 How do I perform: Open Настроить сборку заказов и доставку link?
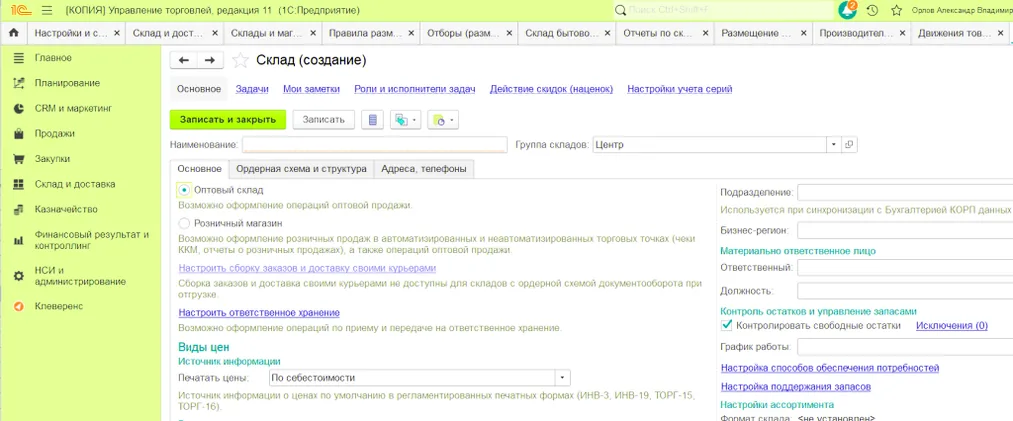click(x=307, y=268)
